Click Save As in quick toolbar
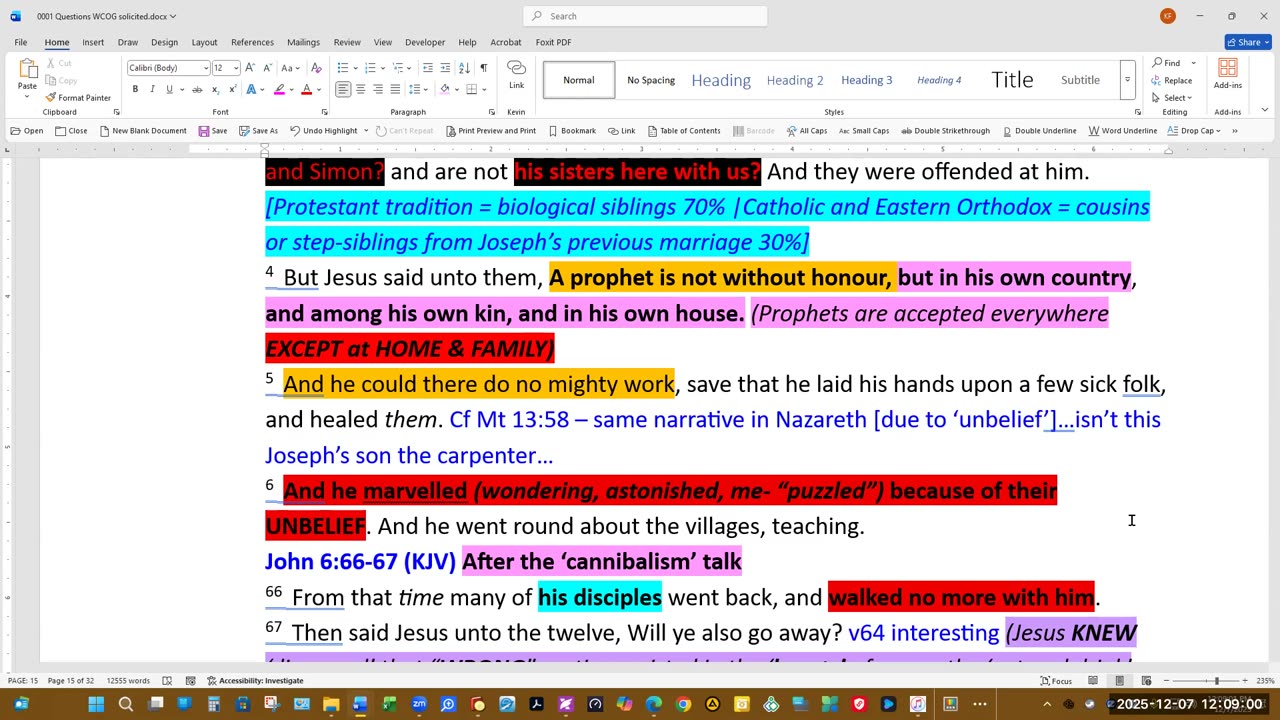 (x=258, y=131)
